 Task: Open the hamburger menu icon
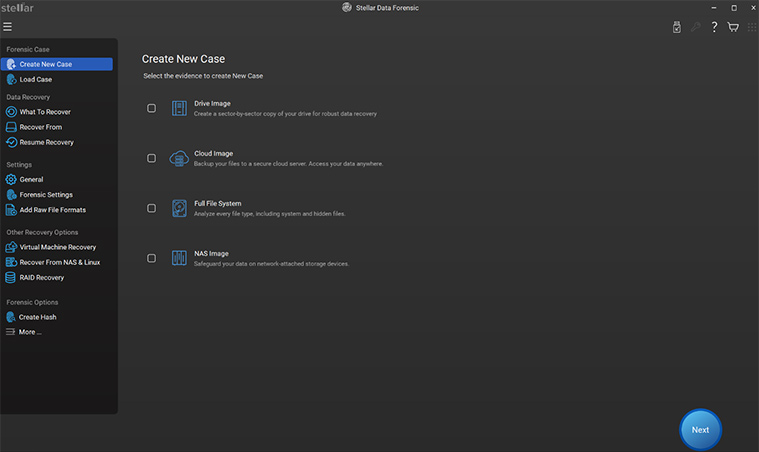coord(7,27)
